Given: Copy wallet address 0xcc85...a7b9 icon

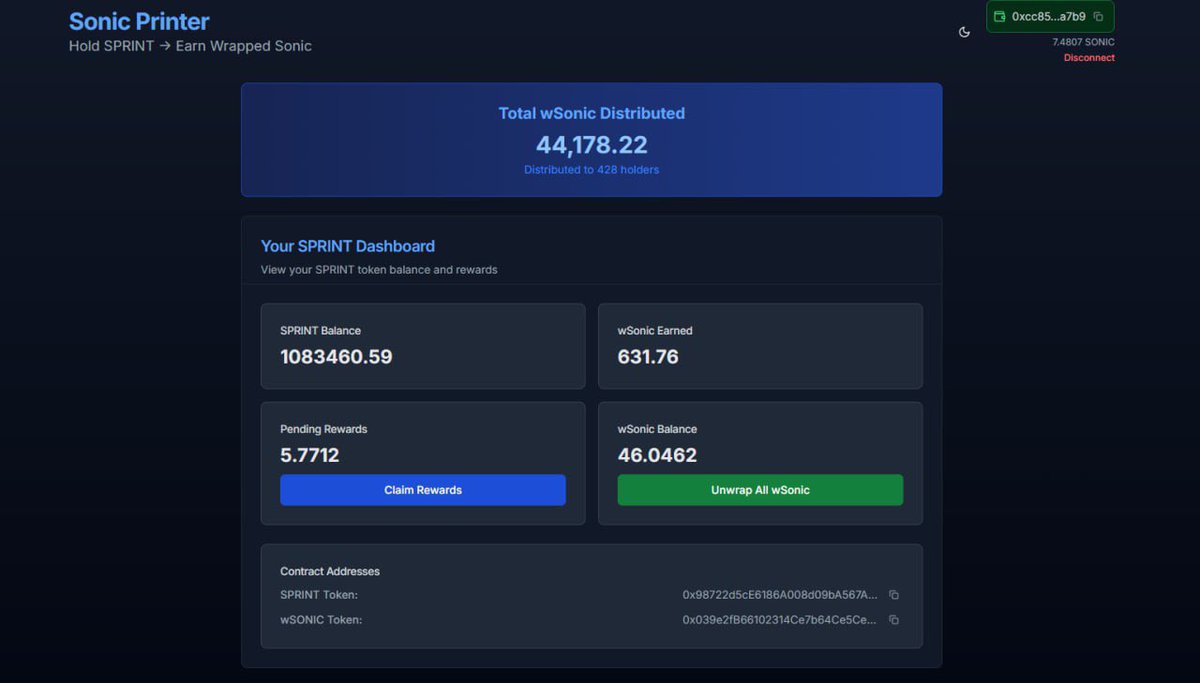Looking at the screenshot, I should coord(1098,17).
